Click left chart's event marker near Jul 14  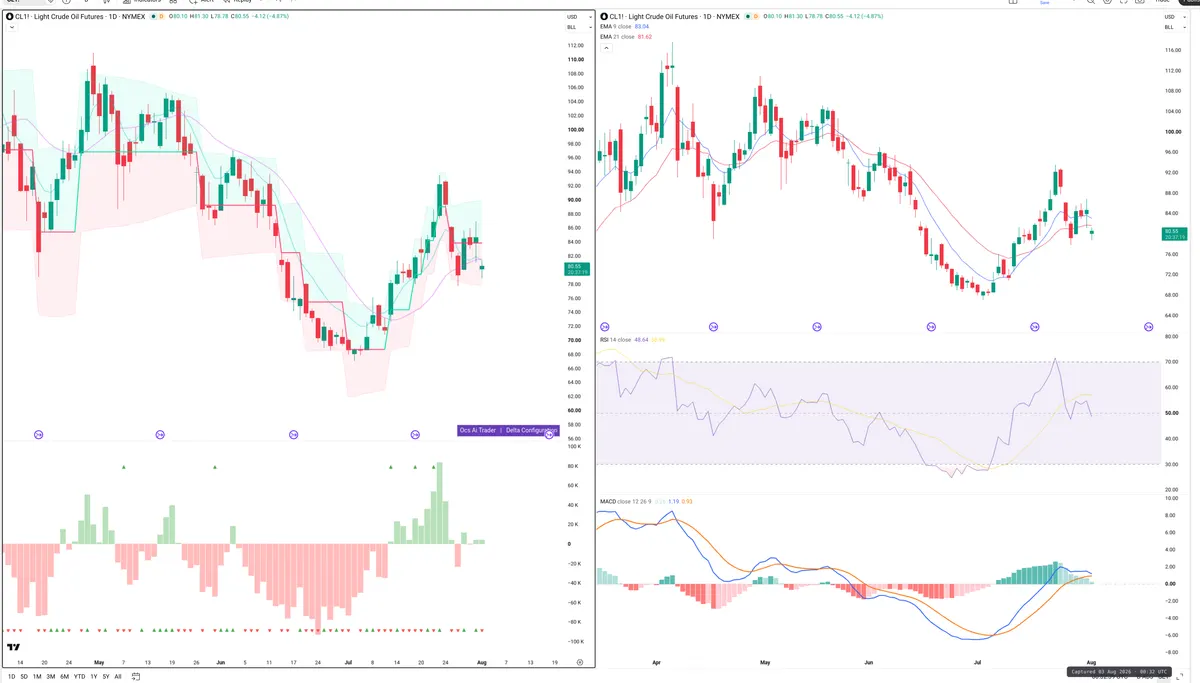click(x=415, y=434)
